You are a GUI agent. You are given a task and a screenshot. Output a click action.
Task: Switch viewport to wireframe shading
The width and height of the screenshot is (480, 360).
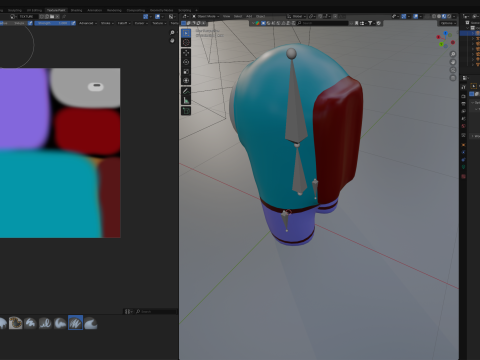434,16
